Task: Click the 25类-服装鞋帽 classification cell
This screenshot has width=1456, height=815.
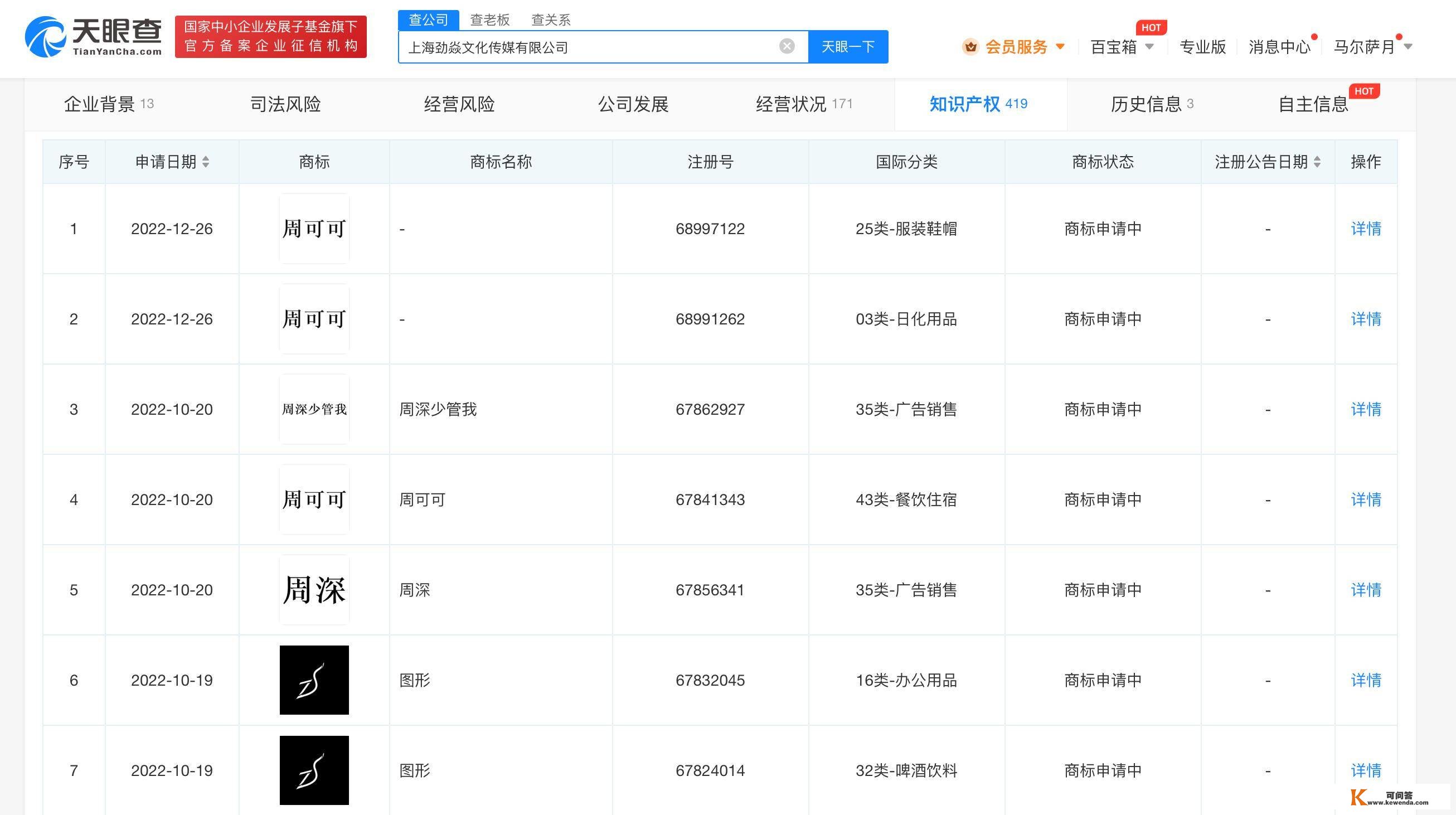Action: pyautogui.click(x=906, y=229)
